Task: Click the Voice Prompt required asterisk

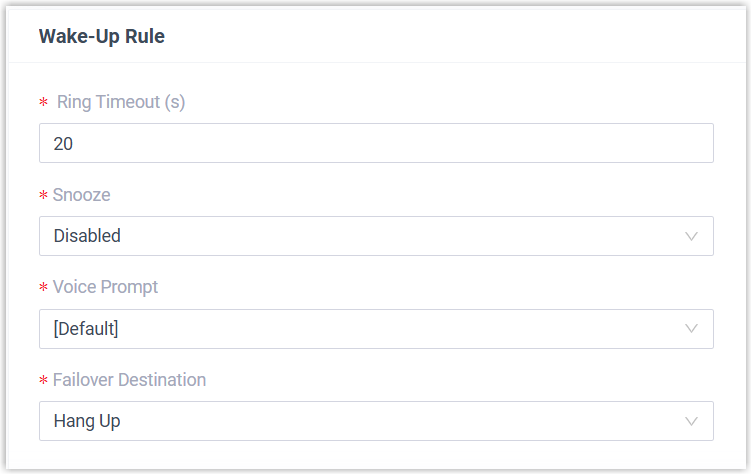Action: click(x=43, y=288)
